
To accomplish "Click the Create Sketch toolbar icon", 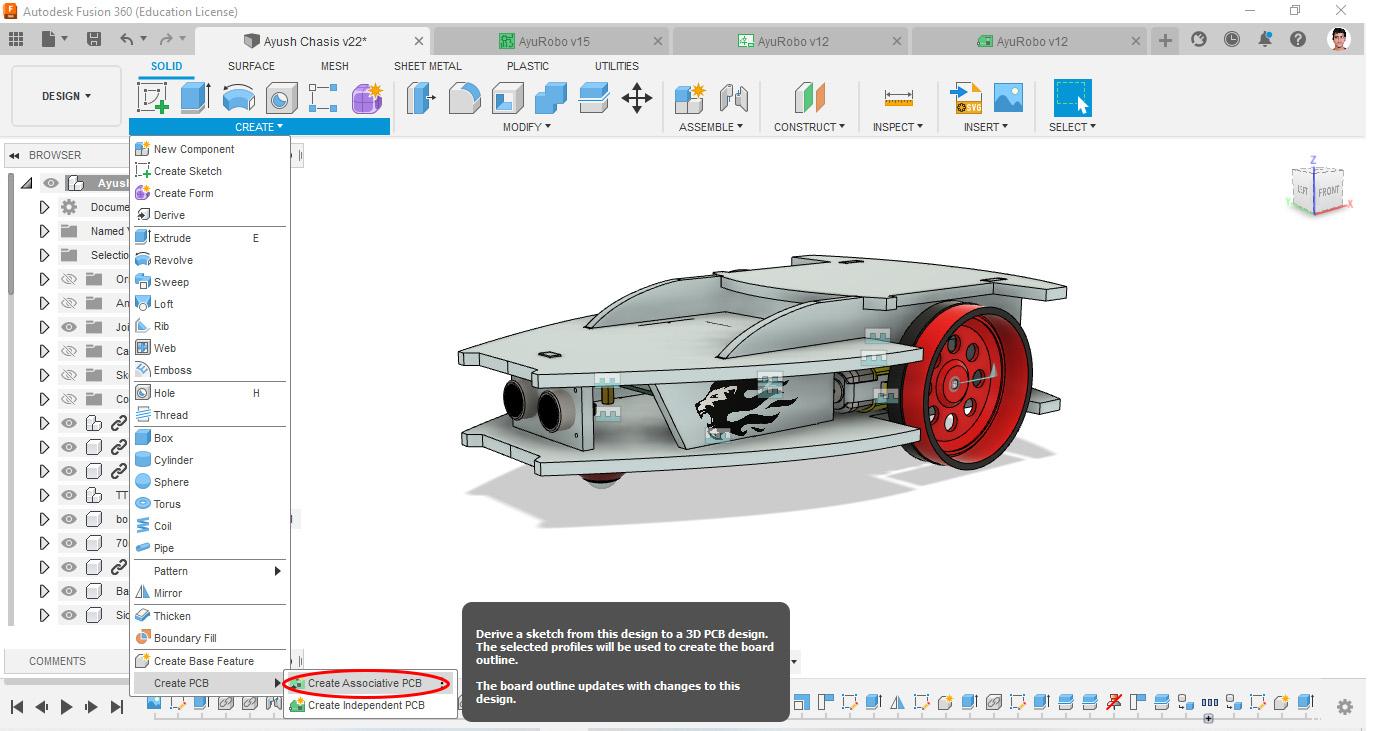I will (152, 98).
